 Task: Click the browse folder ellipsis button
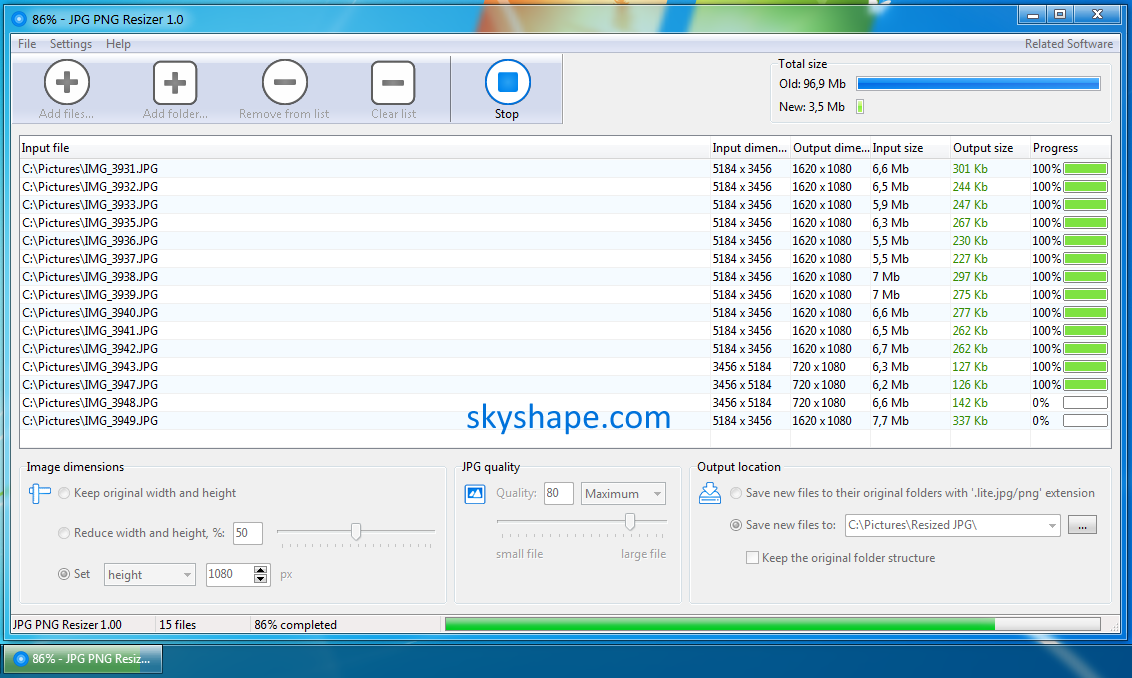pos(1082,525)
